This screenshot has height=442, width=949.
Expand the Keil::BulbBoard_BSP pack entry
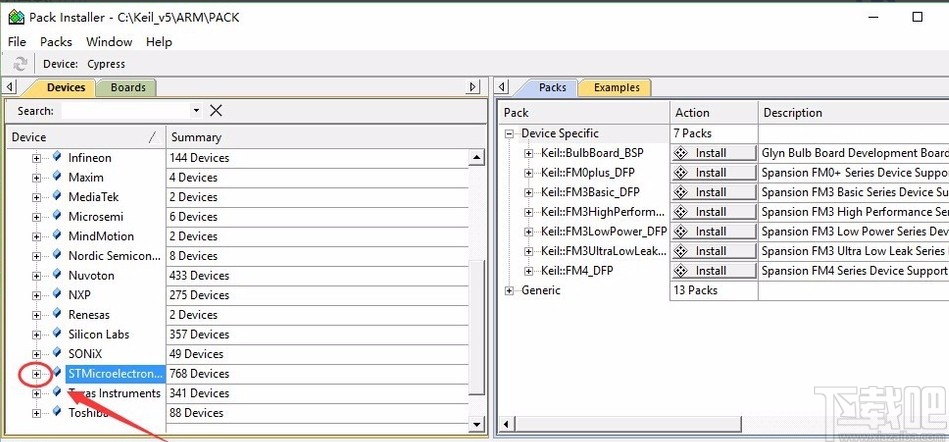529,154
